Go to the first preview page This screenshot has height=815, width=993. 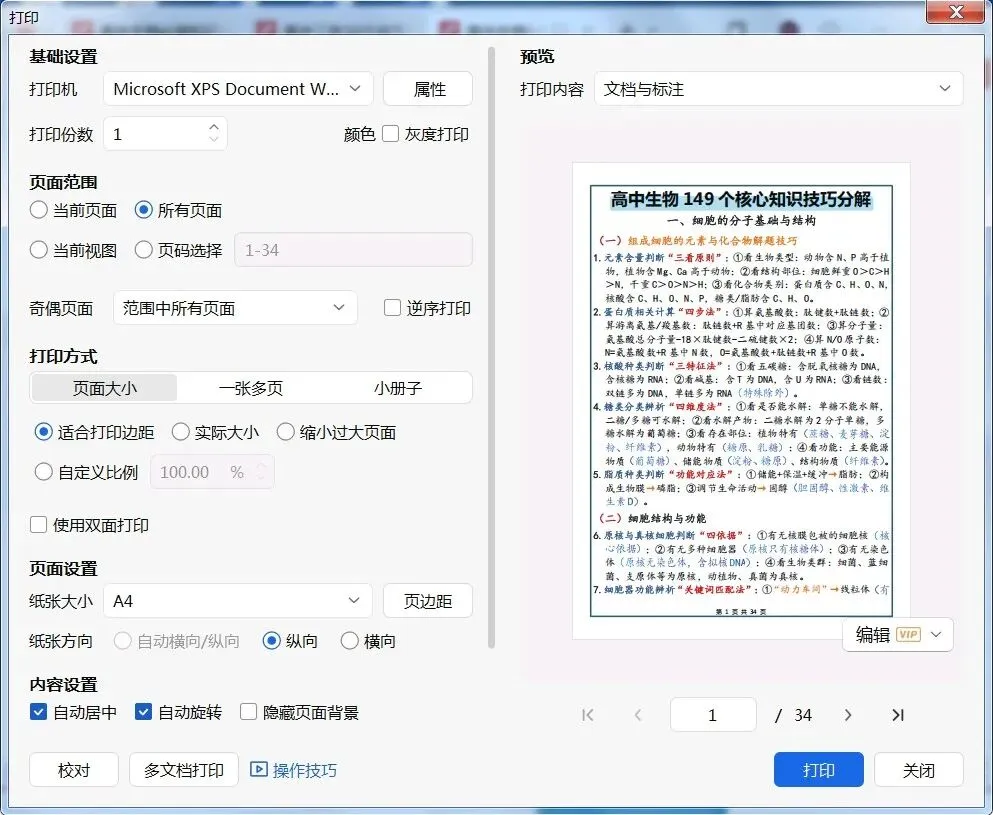click(587, 715)
